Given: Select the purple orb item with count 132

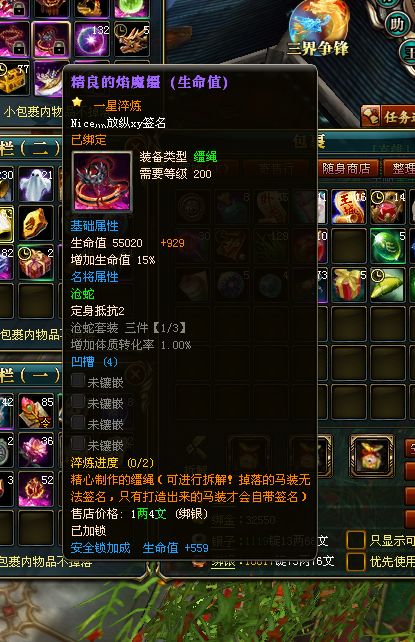Looking at the screenshot, I should click(x=92, y=39).
